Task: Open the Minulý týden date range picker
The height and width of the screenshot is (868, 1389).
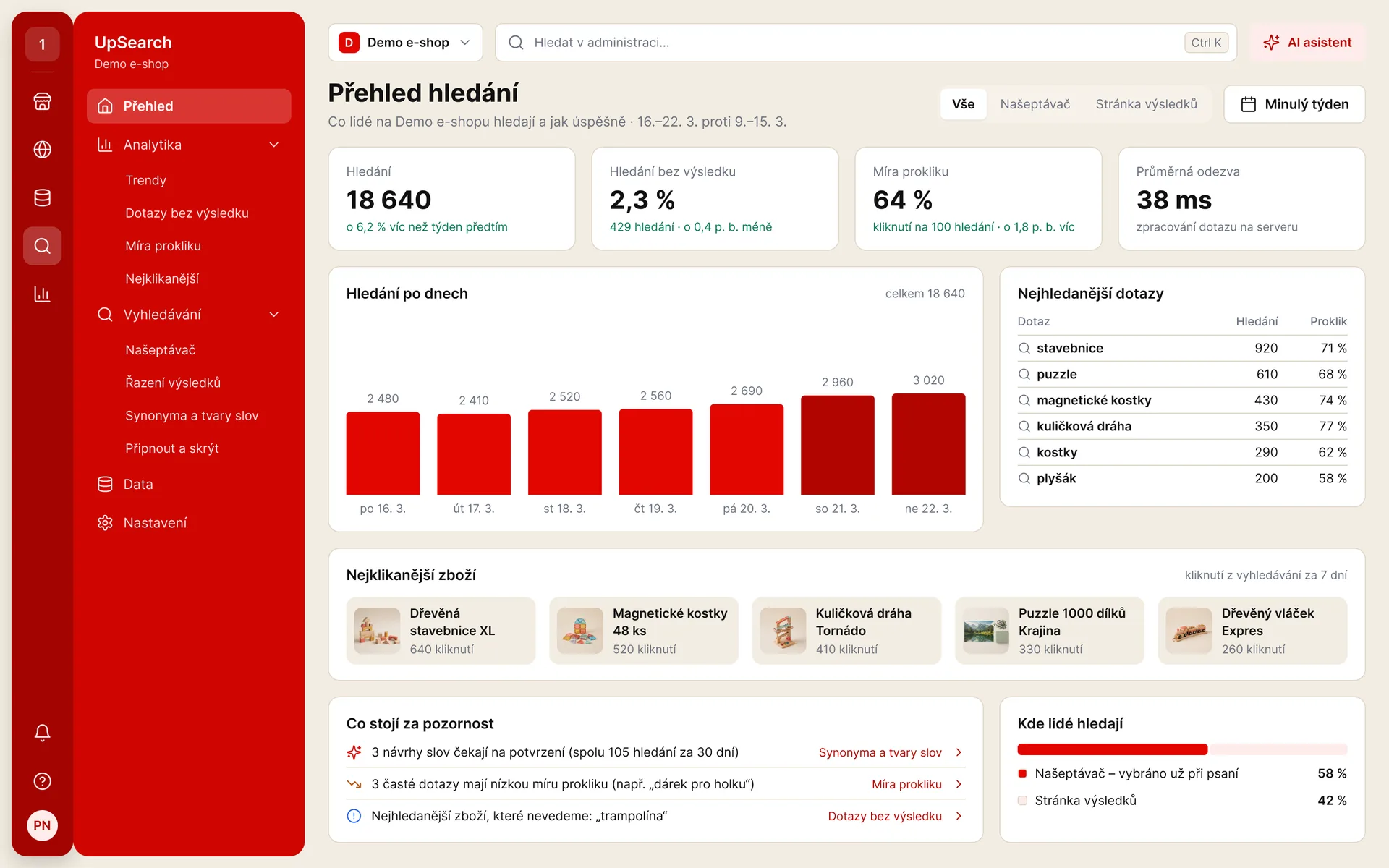Action: pyautogui.click(x=1294, y=104)
